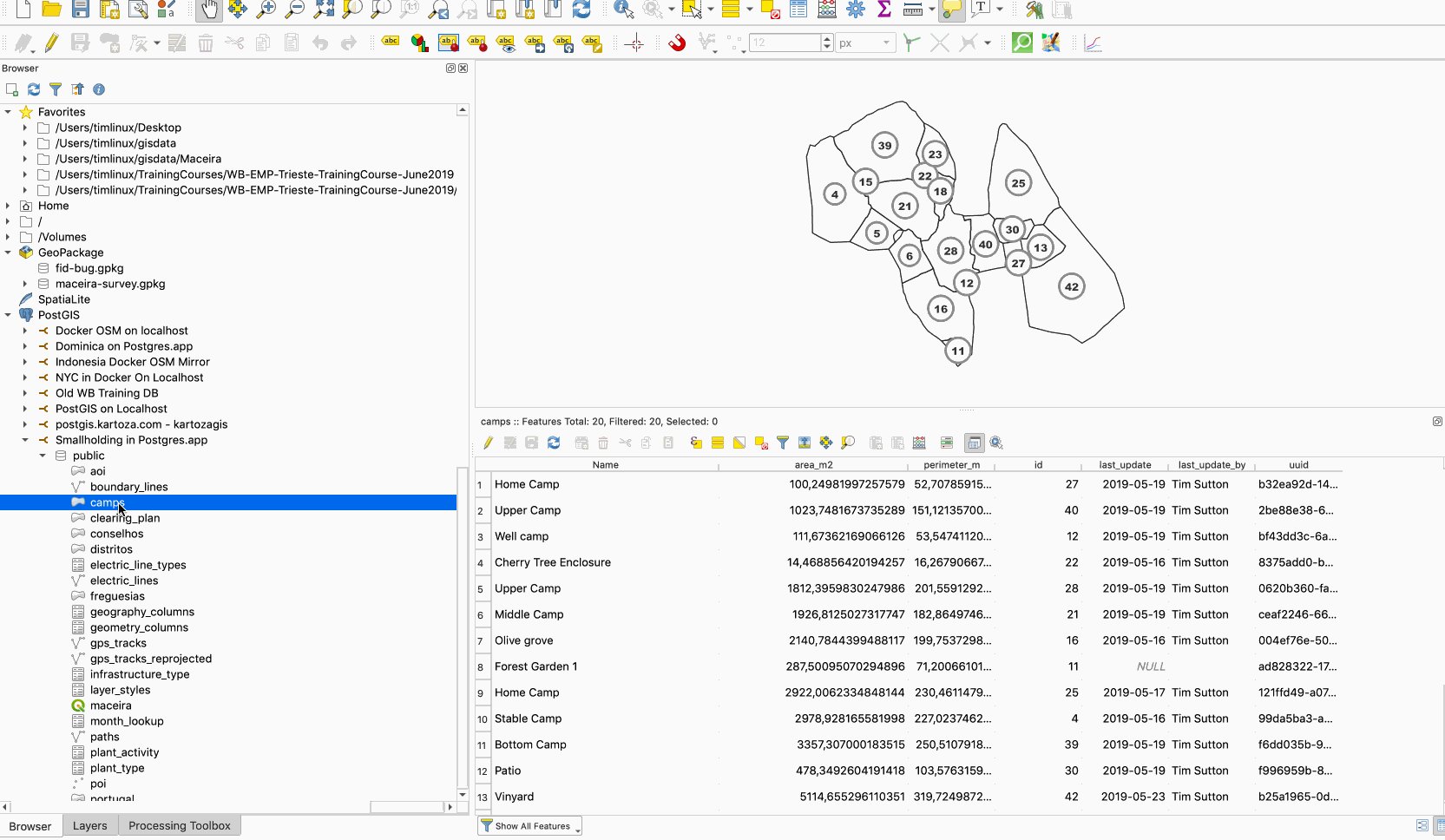Toggle editing mode in the attribute table
Screen dimensions: 1445x840
487,443
